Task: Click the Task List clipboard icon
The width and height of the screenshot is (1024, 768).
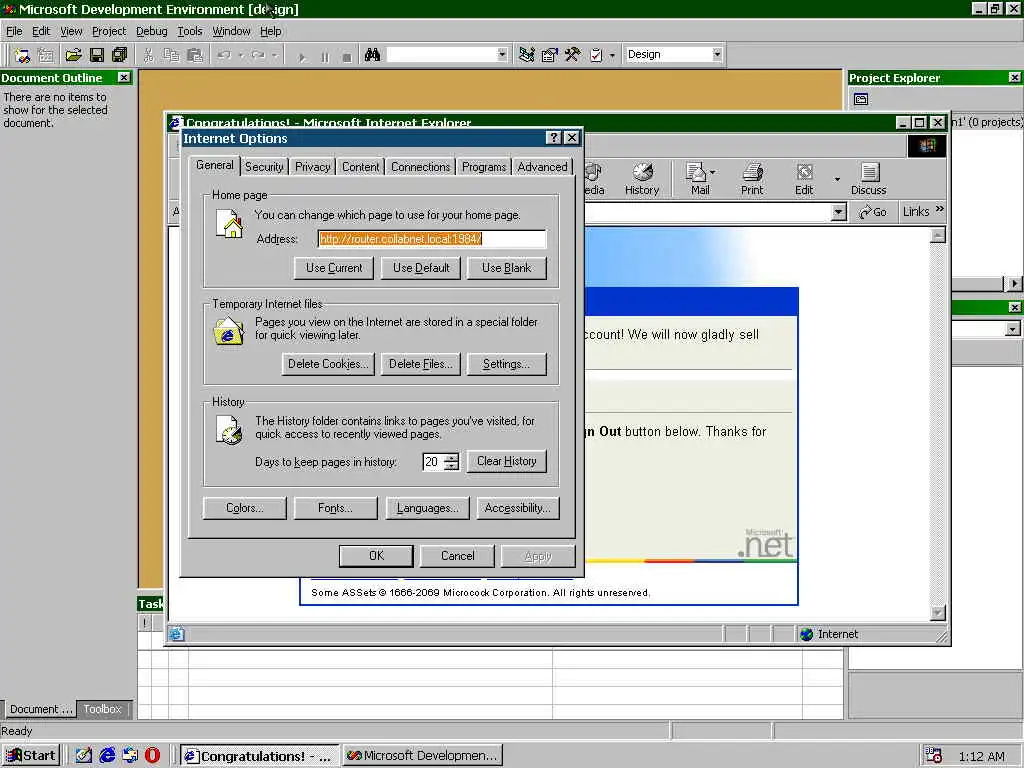Action: tap(596, 55)
